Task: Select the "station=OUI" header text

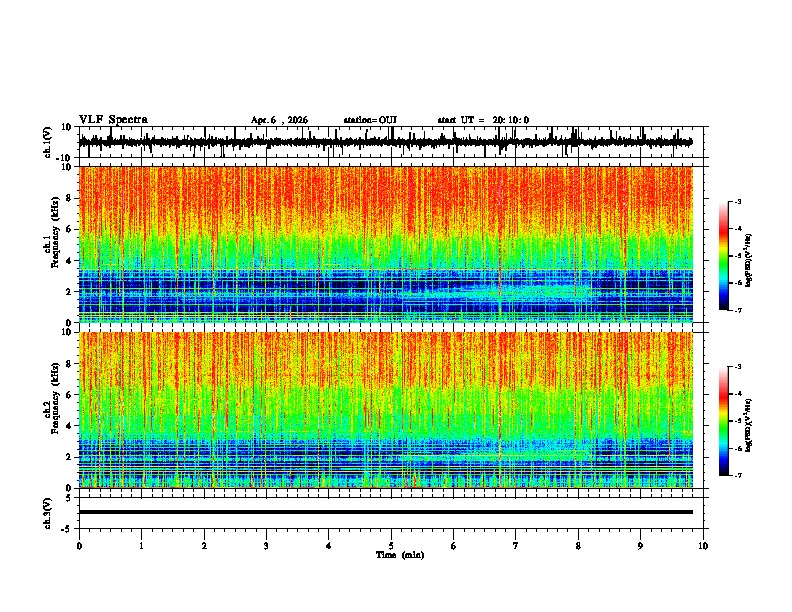Action: tap(370, 120)
